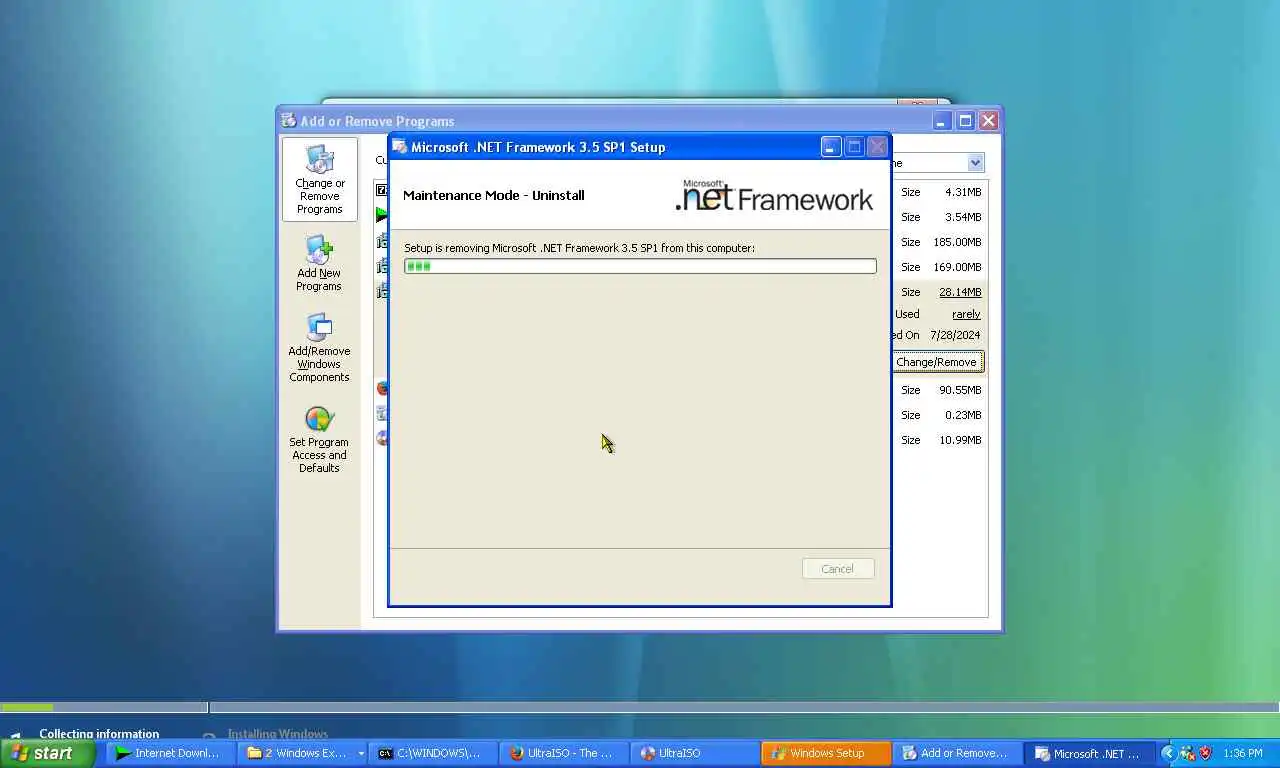Close the Add or Remove Programs window
1280x768 pixels.
[x=988, y=121]
